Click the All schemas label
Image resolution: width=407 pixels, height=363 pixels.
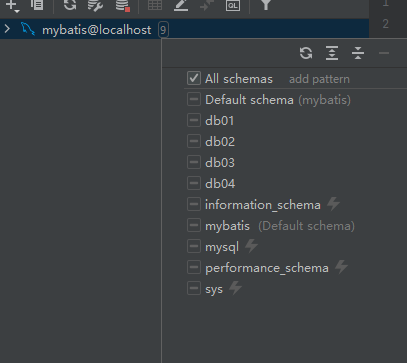point(239,79)
